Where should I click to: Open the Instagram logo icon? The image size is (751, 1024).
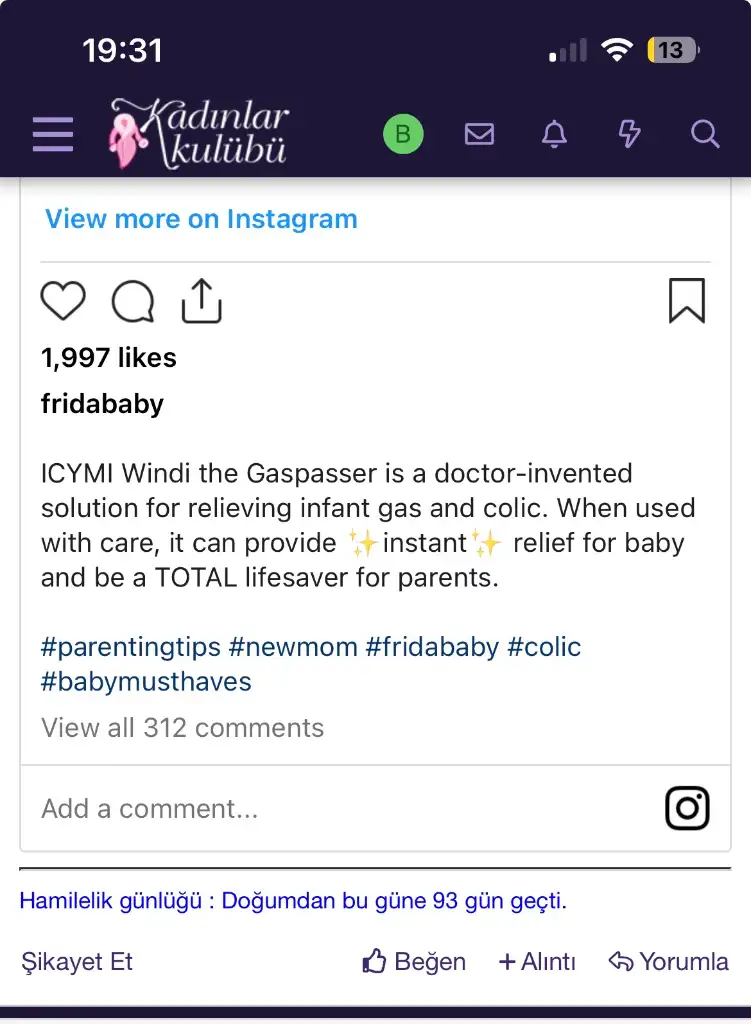tap(687, 808)
